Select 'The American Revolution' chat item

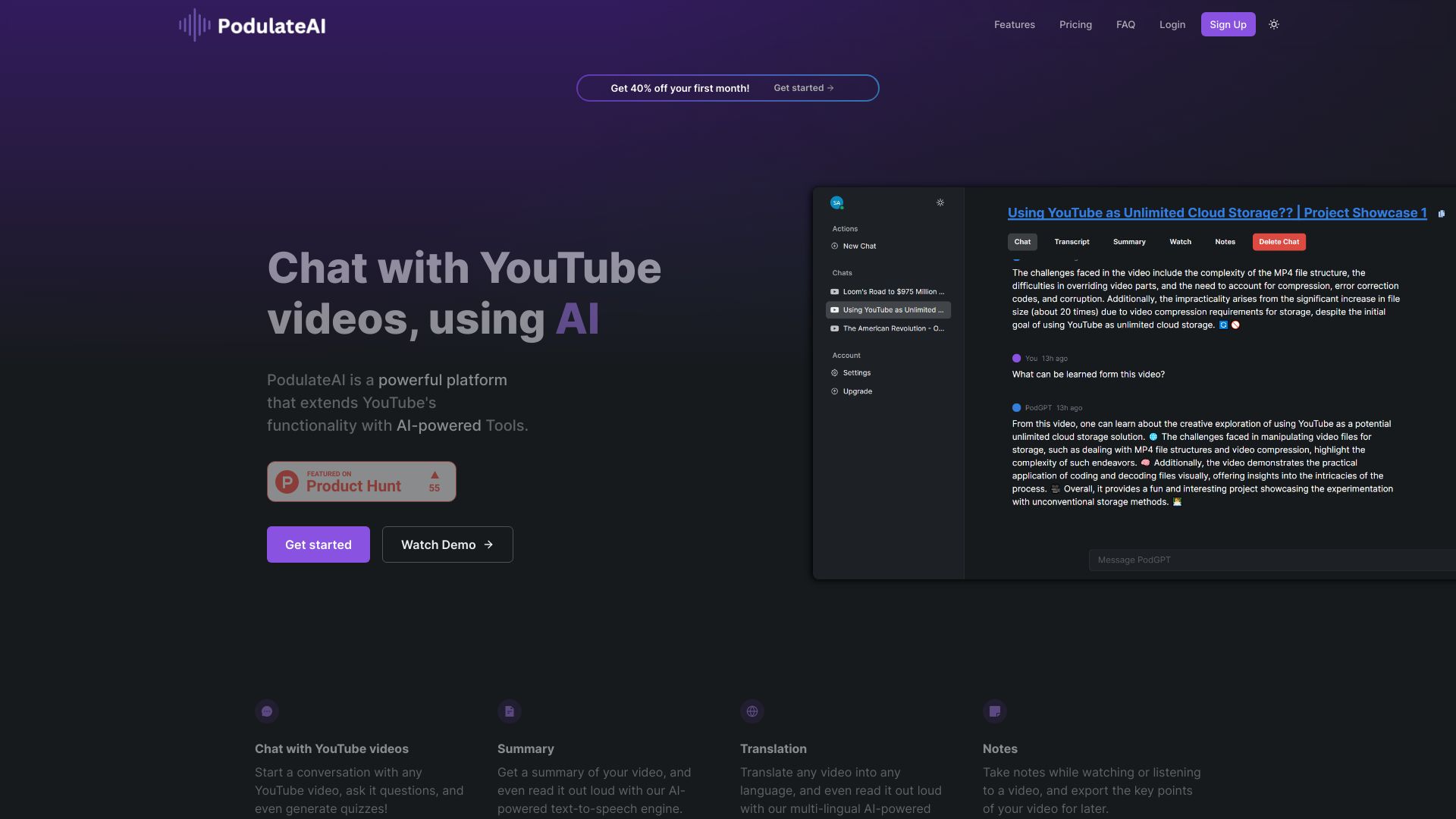[888, 328]
